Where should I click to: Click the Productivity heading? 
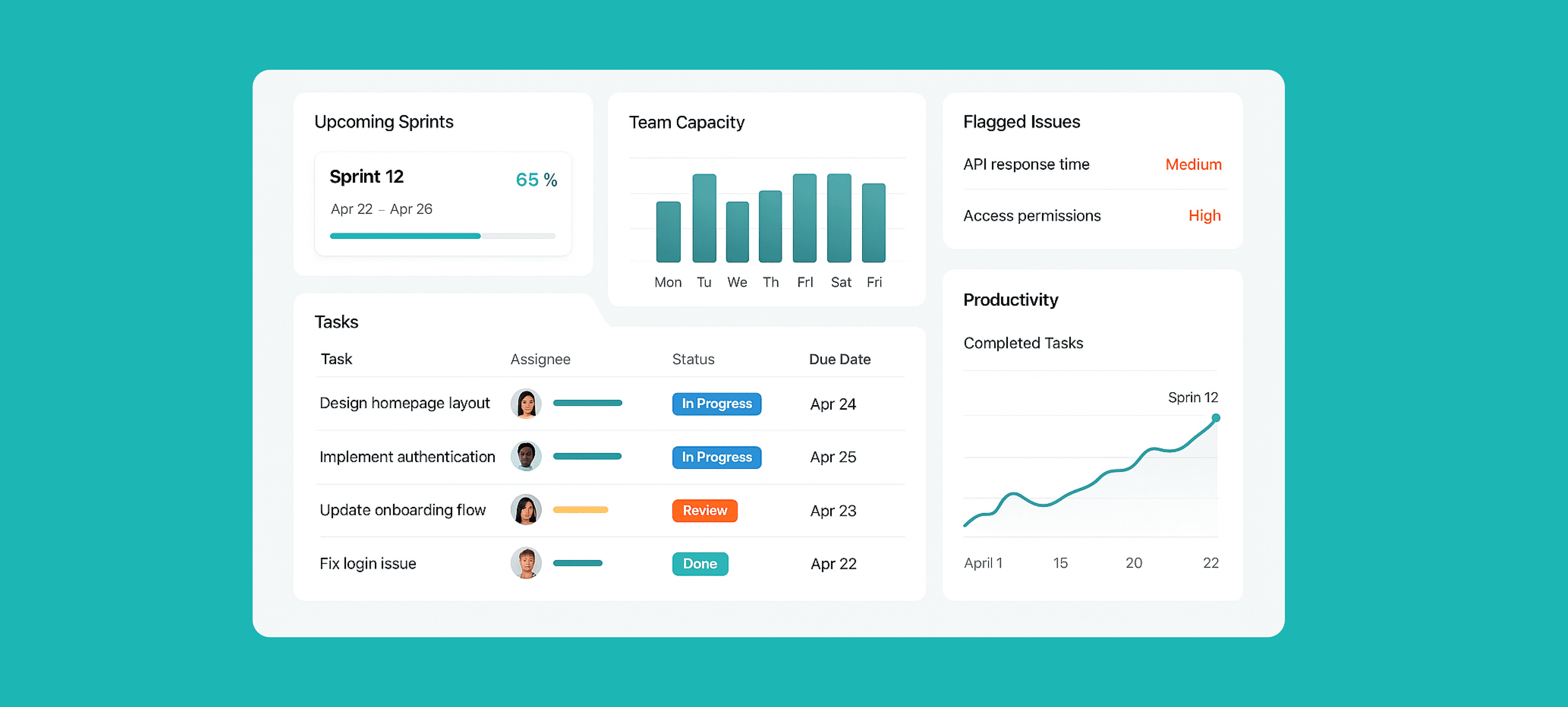coord(1011,300)
